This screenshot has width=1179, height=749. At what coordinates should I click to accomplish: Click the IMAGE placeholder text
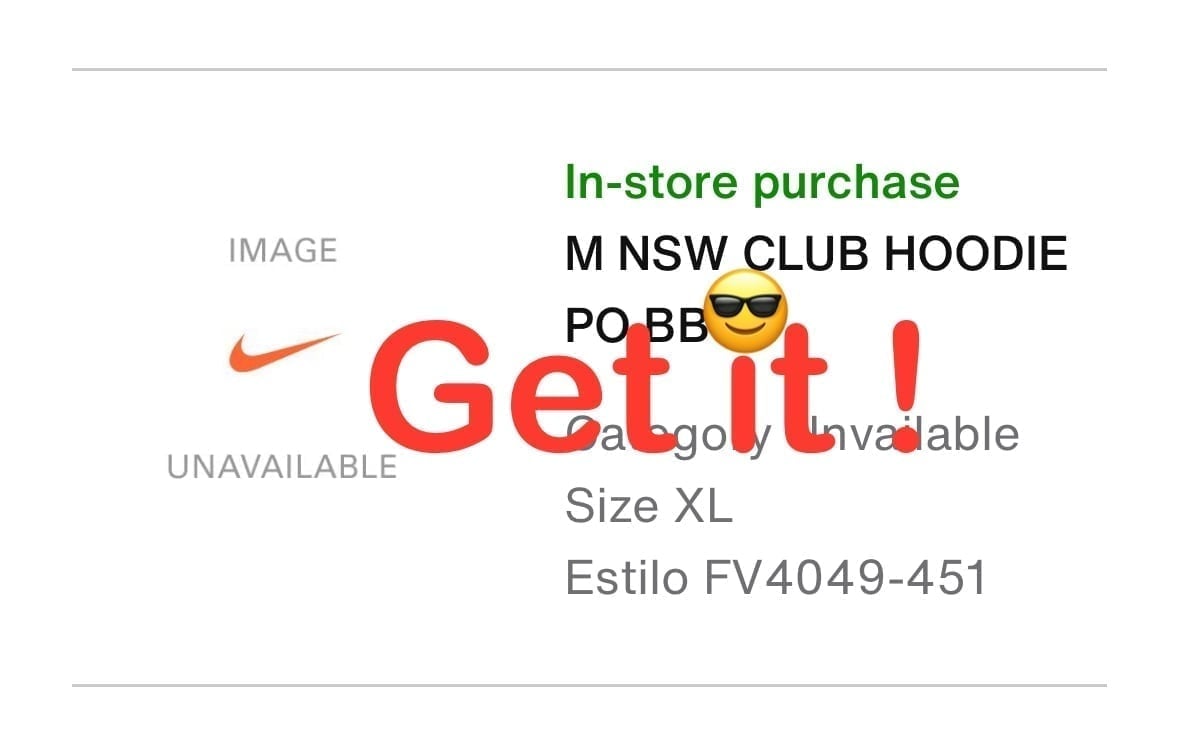pyautogui.click(x=283, y=251)
